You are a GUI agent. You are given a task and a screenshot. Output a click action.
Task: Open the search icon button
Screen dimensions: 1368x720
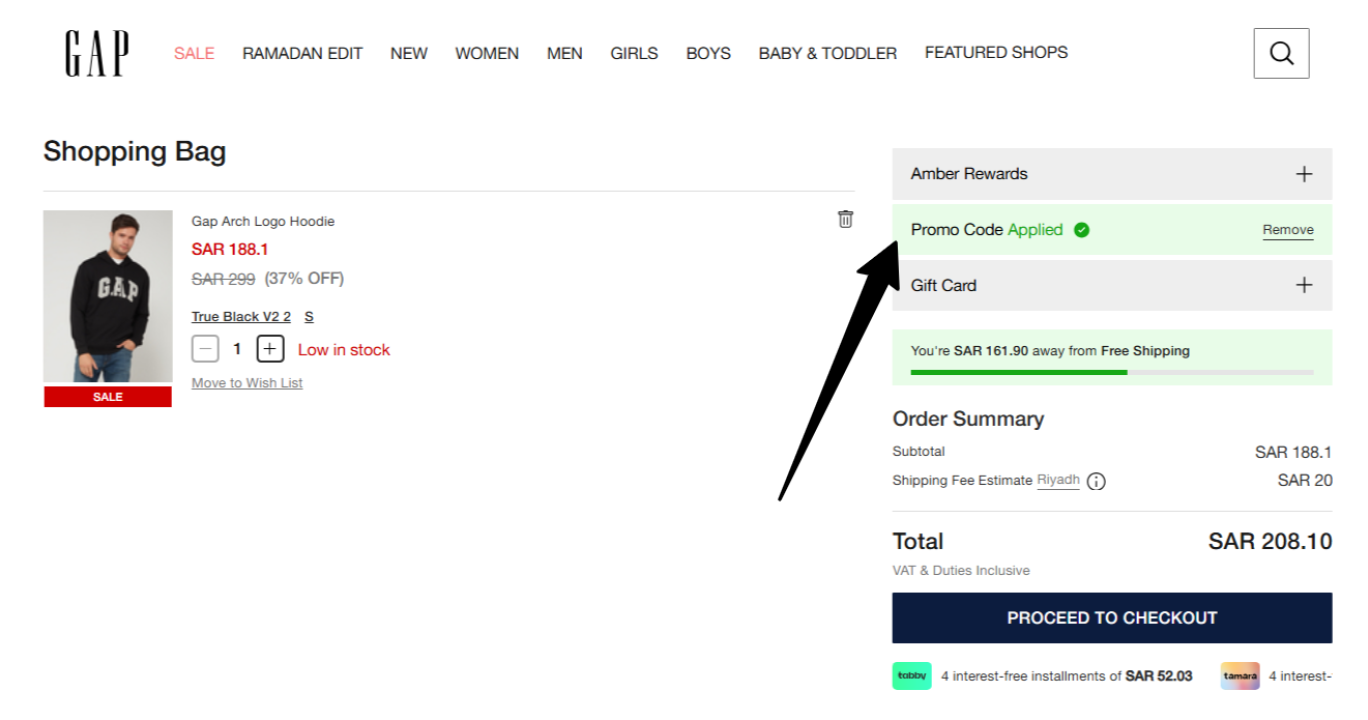click(1281, 53)
